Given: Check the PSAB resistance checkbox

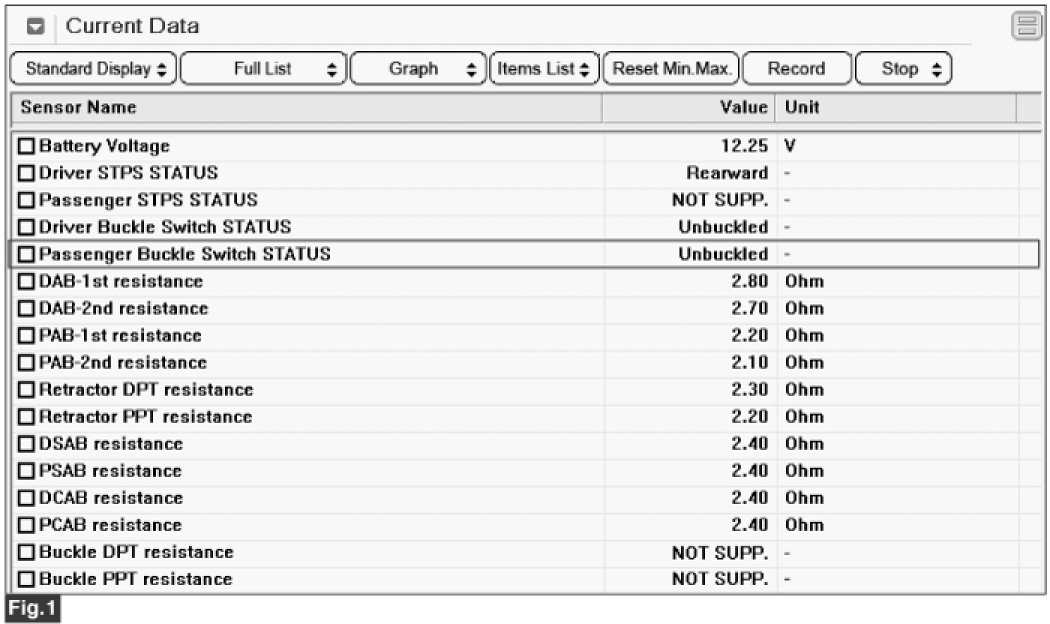Looking at the screenshot, I should point(26,471).
